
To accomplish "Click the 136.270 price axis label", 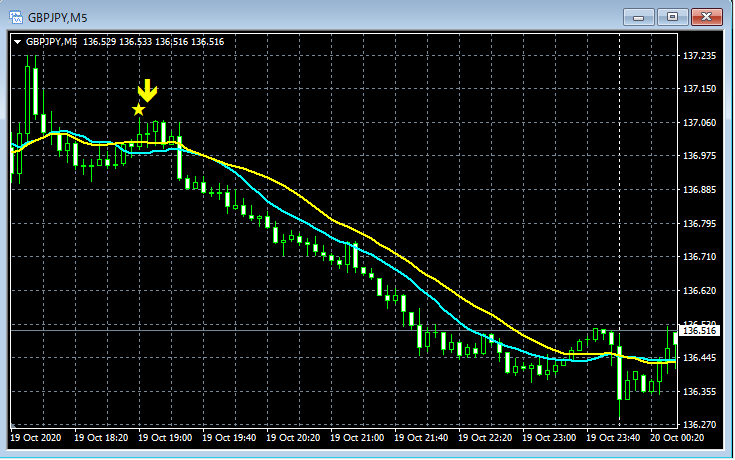I will (x=699, y=424).
